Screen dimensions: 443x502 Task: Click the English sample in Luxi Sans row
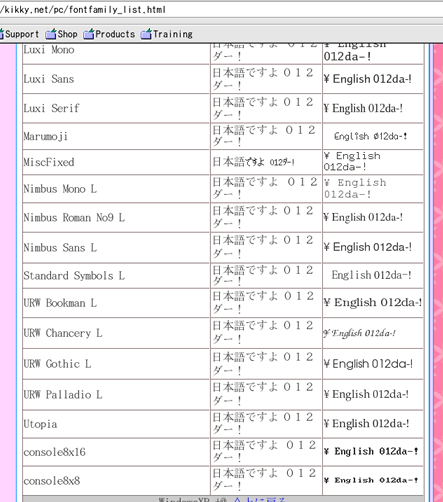[367, 79]
